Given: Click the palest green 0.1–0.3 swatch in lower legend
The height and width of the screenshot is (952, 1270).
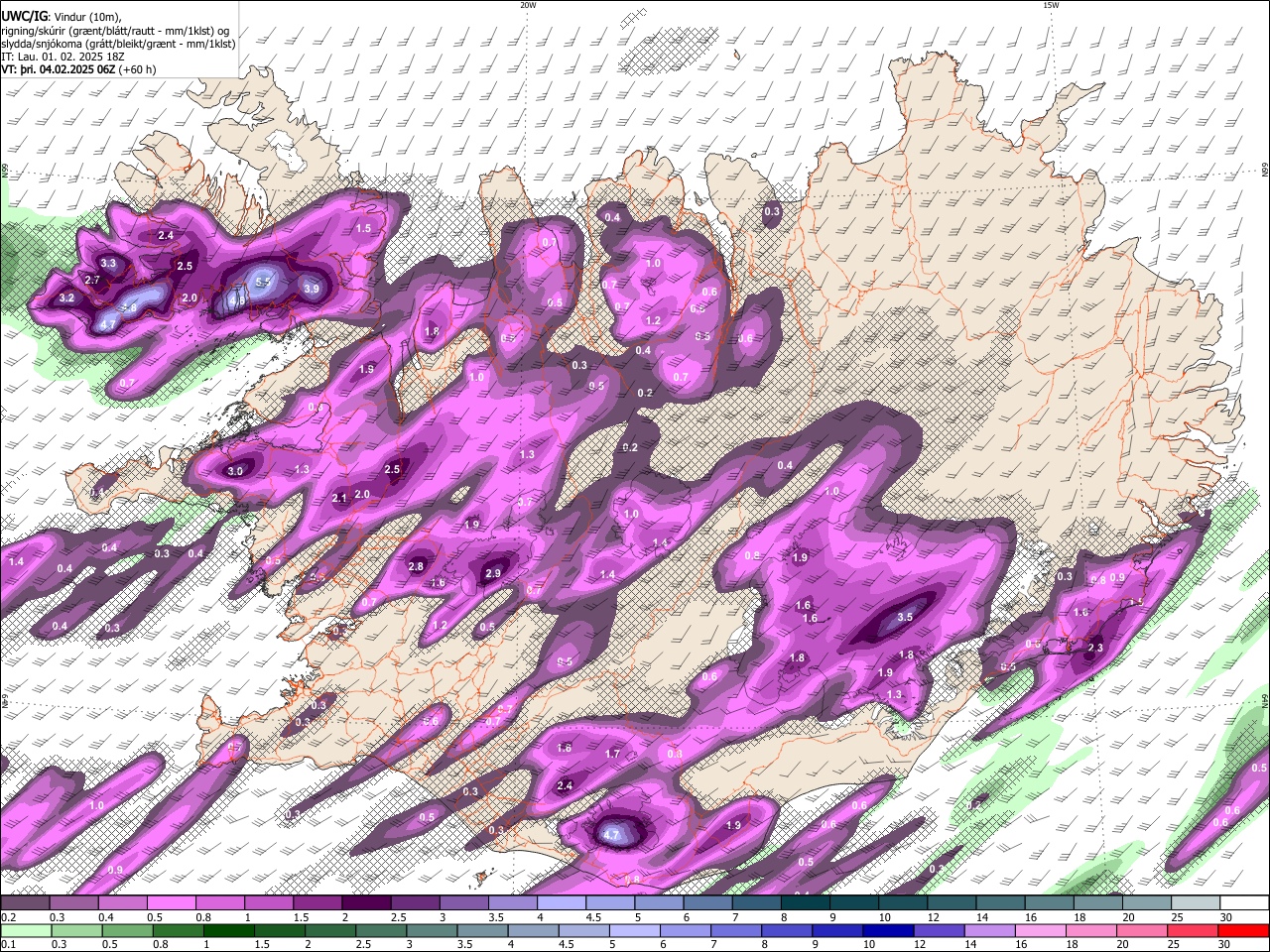Looking at the screenshot, I should [x=25, y=930].
